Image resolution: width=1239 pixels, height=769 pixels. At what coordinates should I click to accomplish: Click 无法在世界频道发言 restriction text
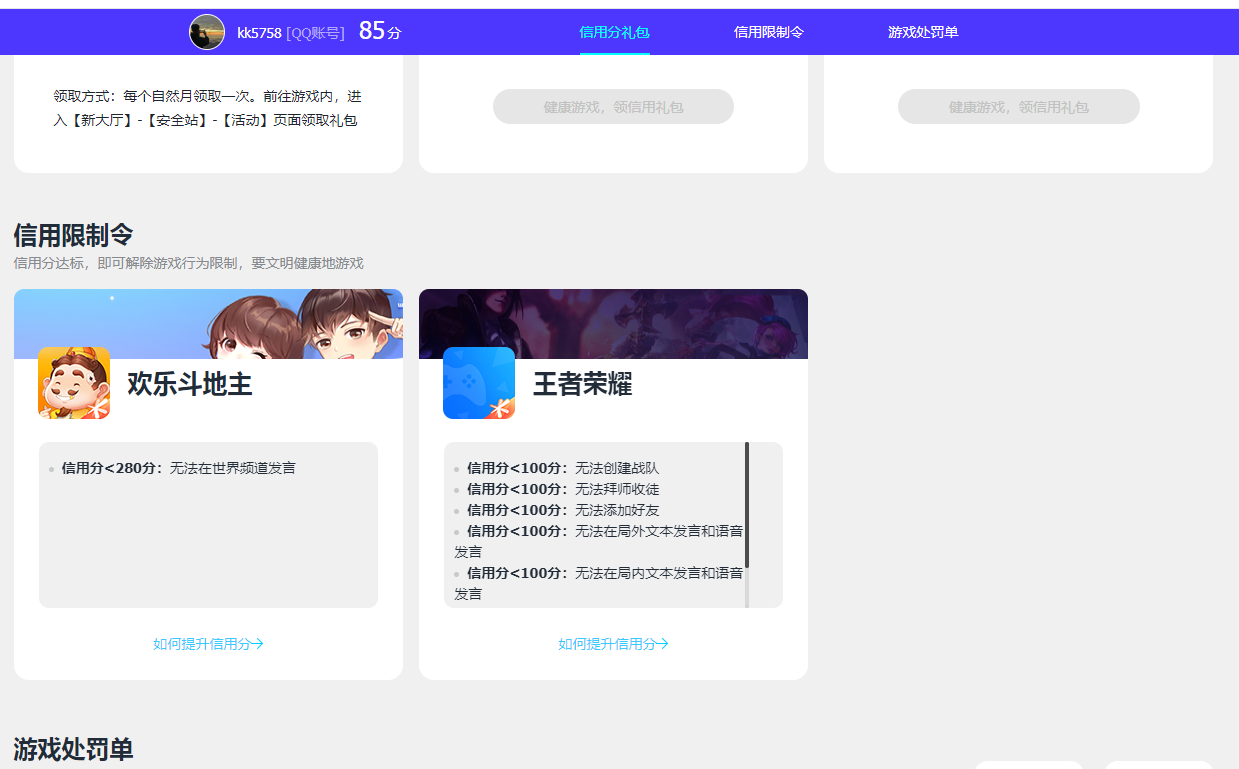[x=233, y=468]
